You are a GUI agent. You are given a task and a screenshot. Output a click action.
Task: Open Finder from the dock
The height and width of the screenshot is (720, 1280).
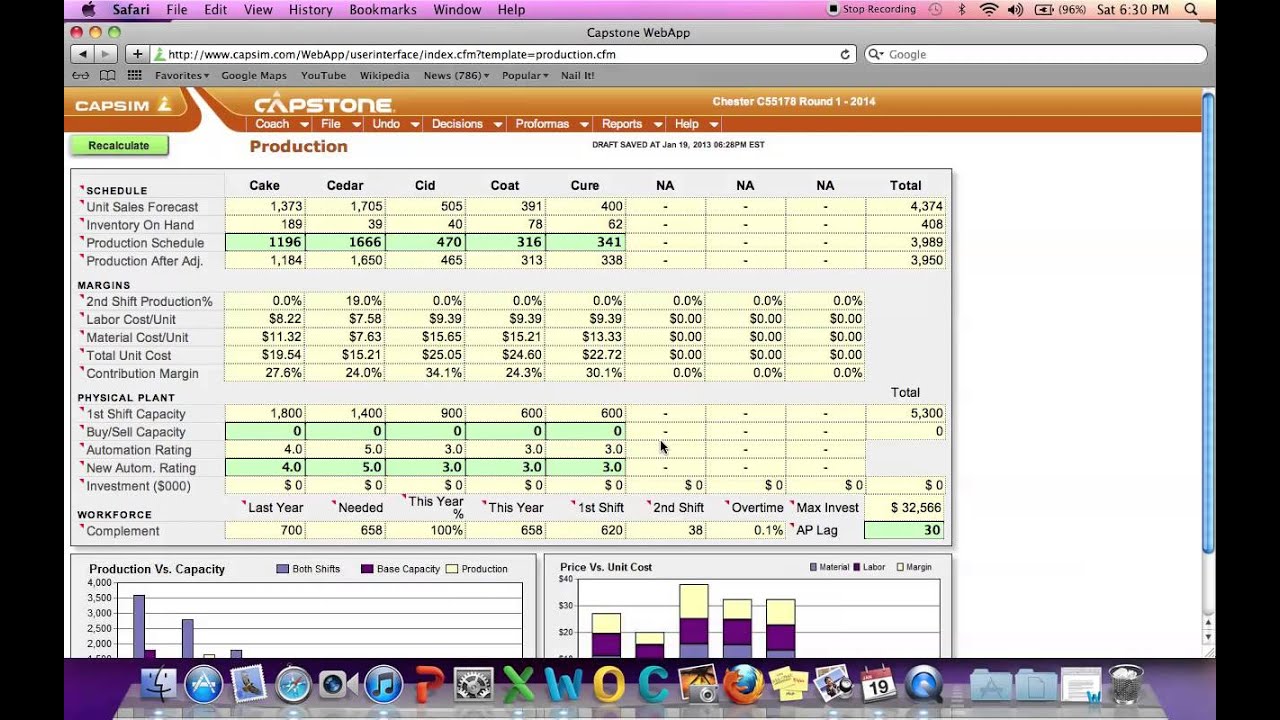tap(158, 685)
